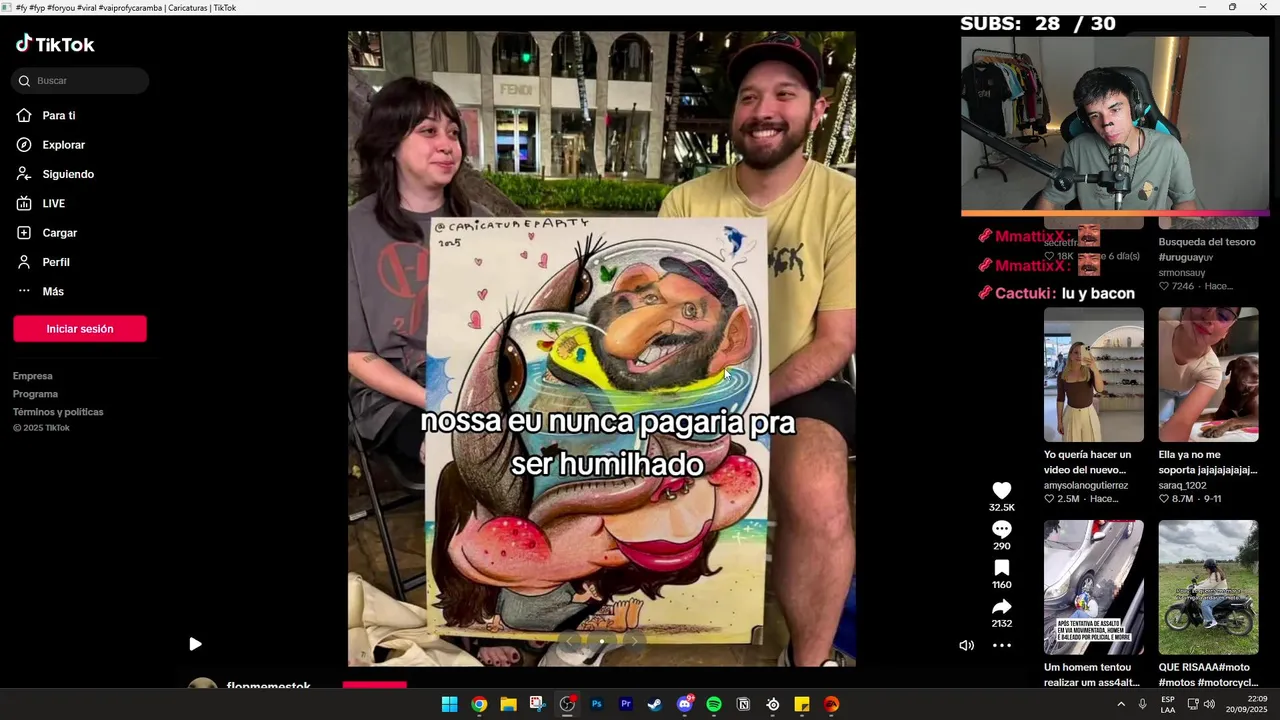Click the Buscar search field
Viewport: 1280px width, 720px height.
[80, 81]
